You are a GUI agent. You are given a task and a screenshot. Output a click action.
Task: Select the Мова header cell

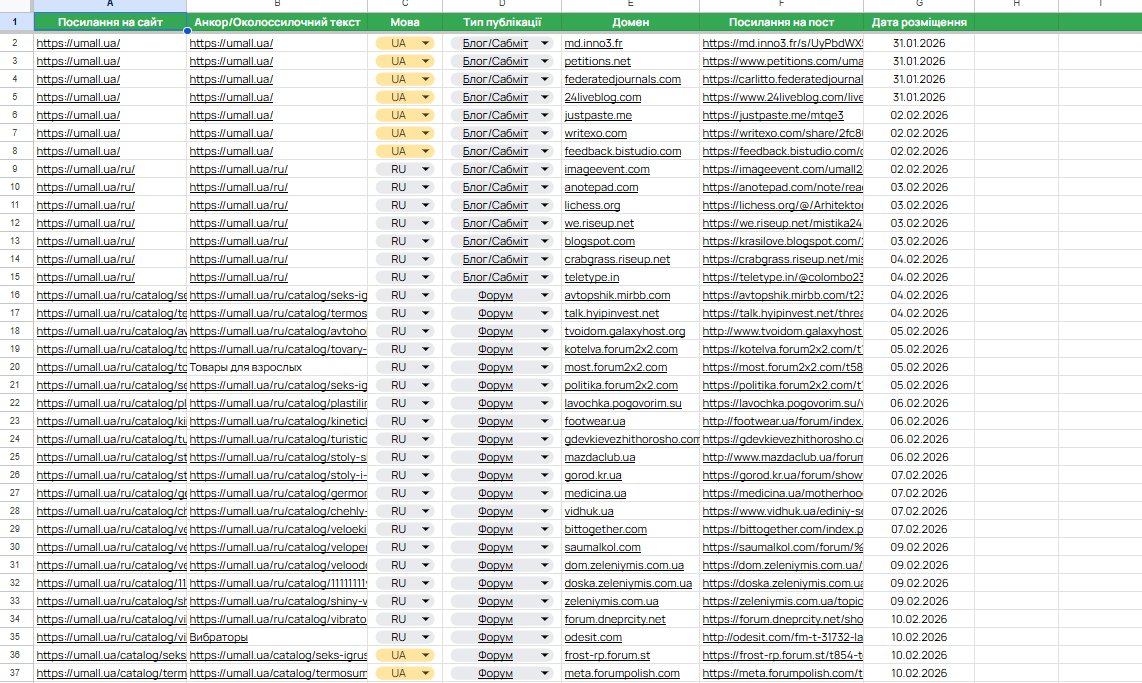tap(405, 22)
